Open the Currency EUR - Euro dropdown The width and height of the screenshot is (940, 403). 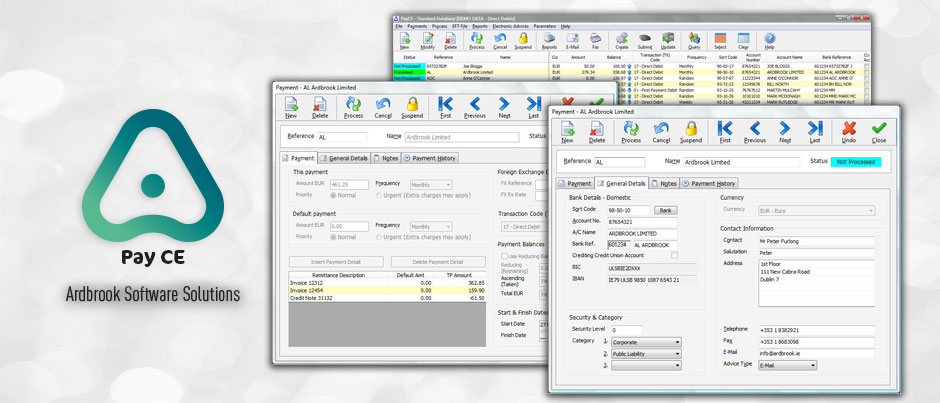816,211
